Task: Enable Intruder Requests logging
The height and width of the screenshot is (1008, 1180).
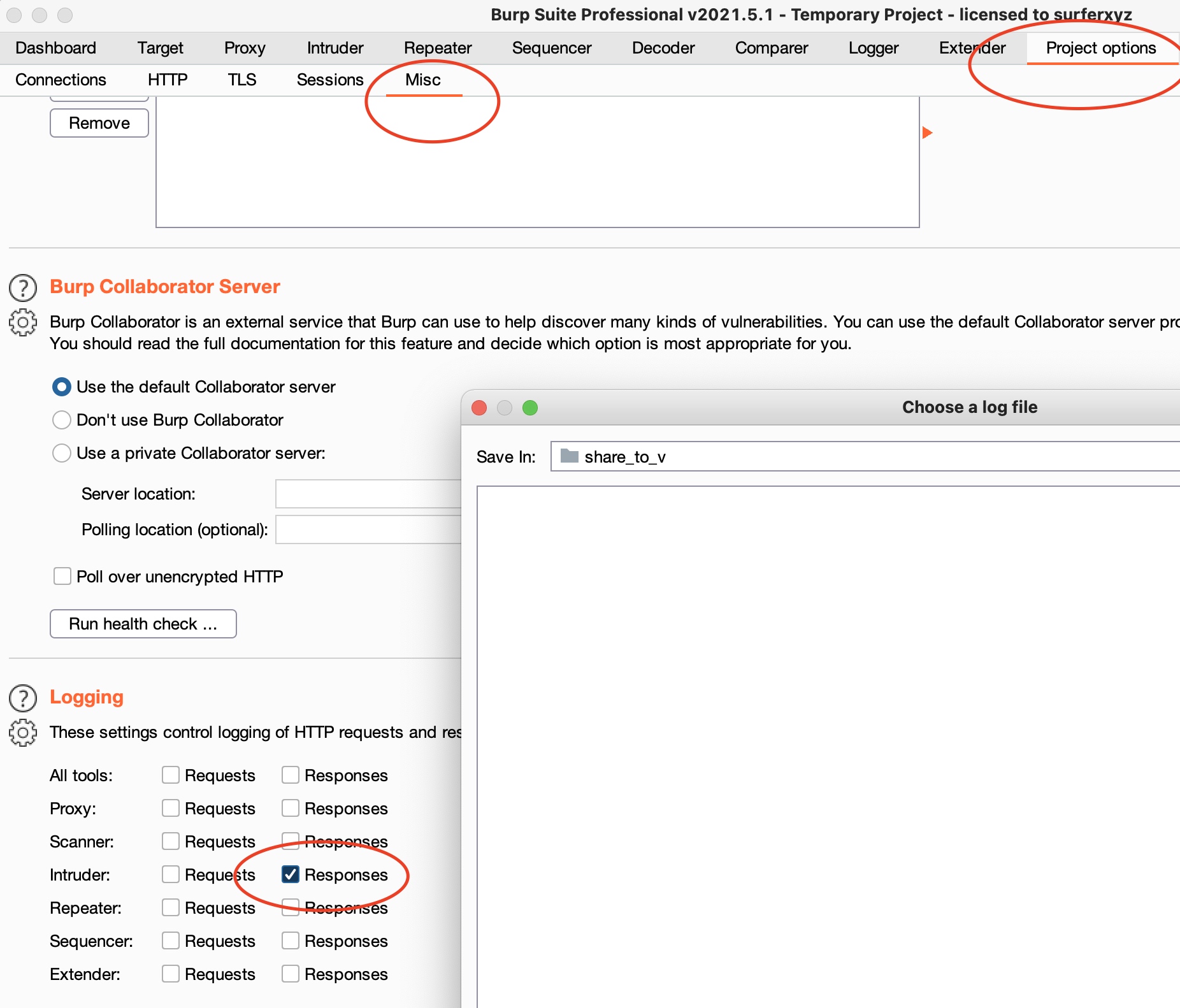Action: (x=171, y=874)
